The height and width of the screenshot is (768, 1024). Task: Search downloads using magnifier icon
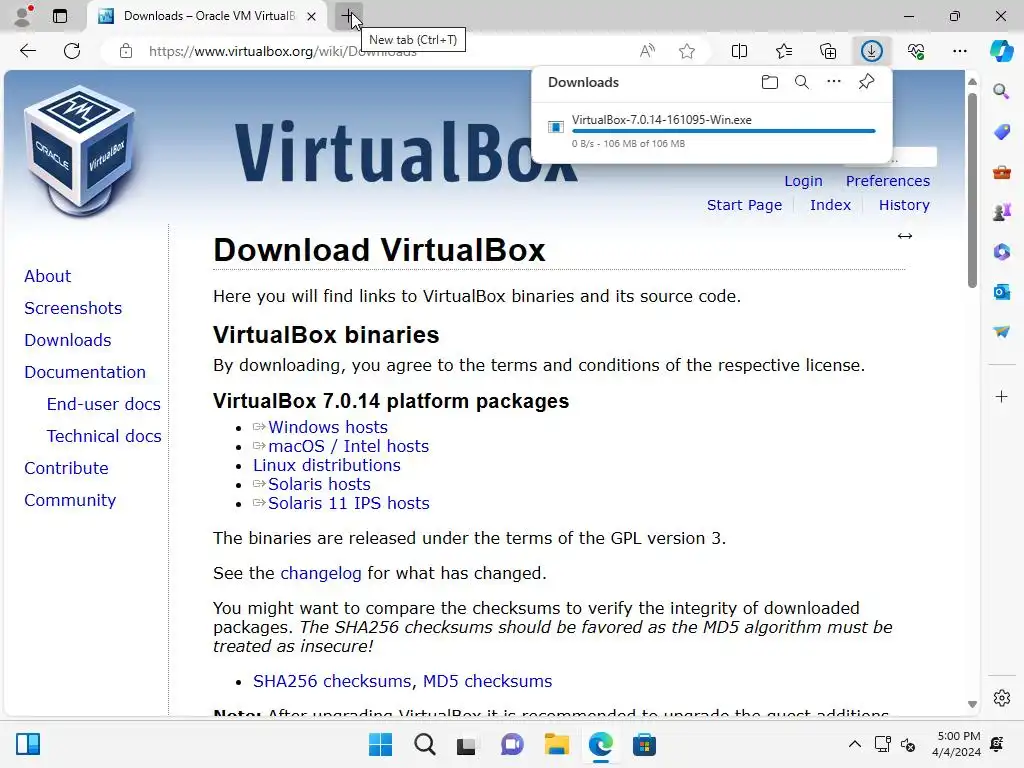802,82
